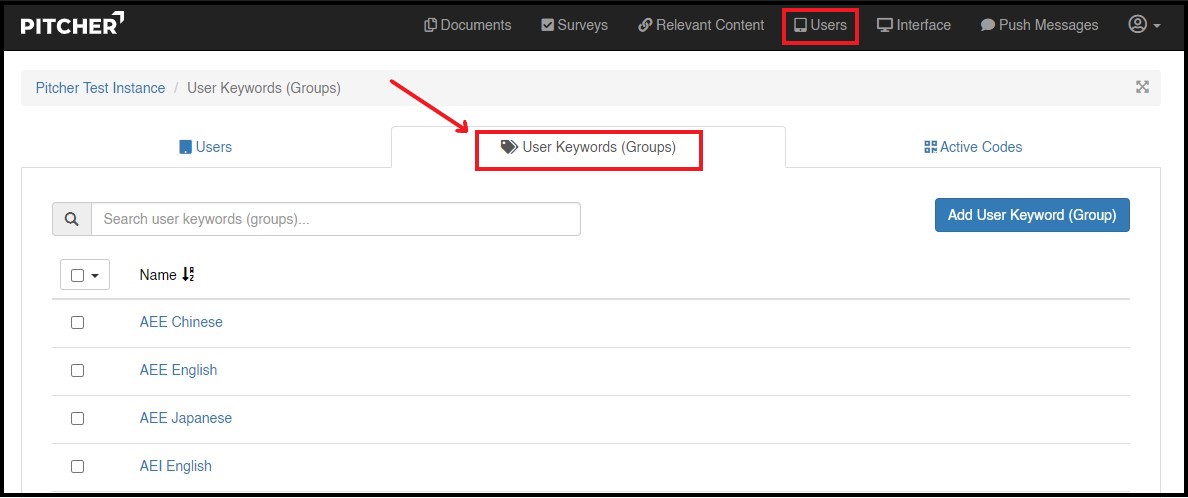Viewport: 1188px width, 498px height.
Task: Tick the AEE English row checkbox
Action: [77, 371]
